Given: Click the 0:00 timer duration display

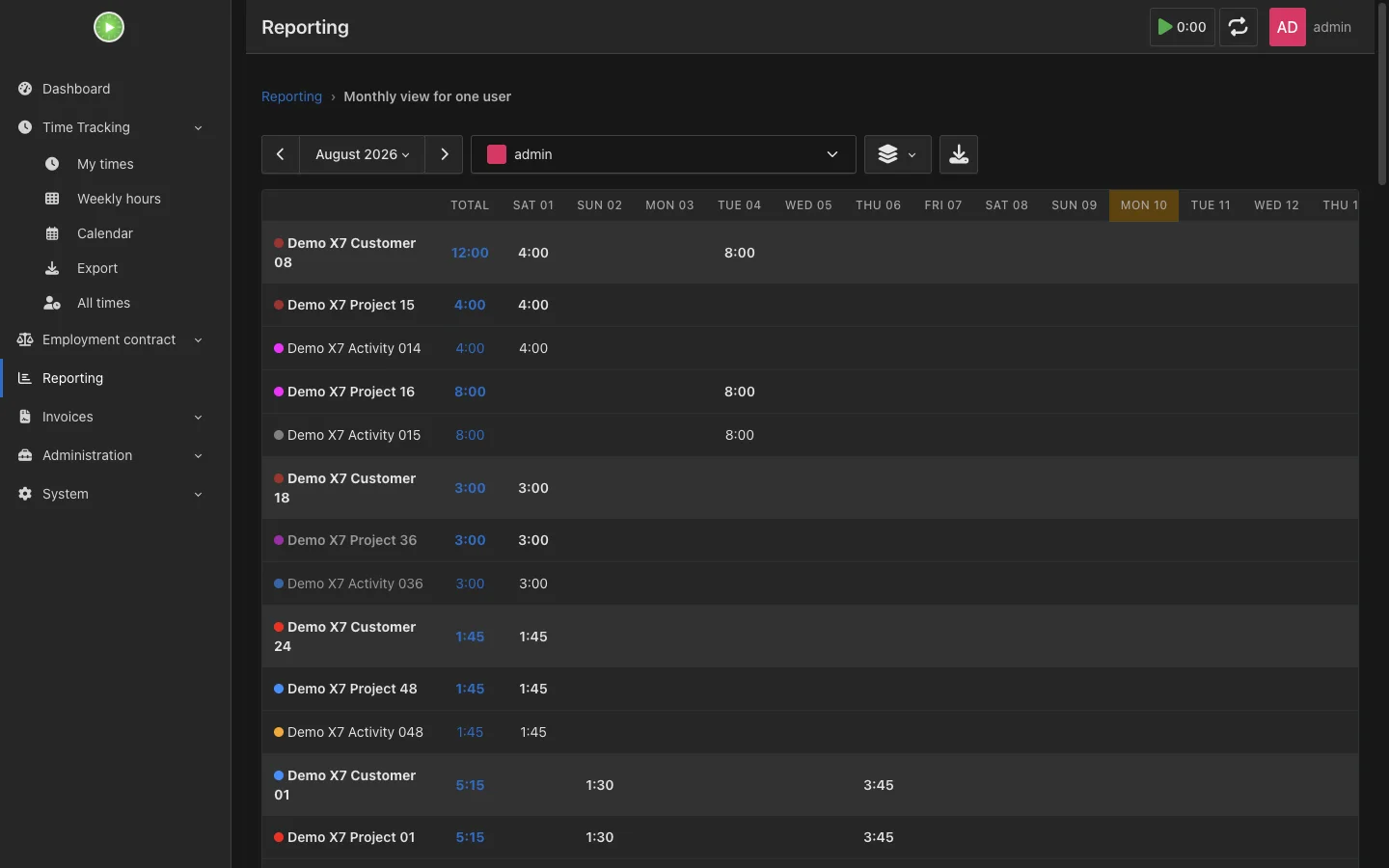Looking at the screenshot, I should [x=1191, y=27].
